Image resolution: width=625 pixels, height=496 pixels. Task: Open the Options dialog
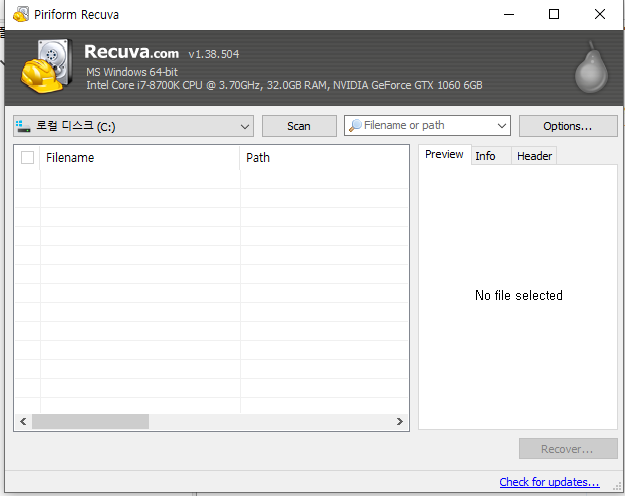(x=568, y=126)
